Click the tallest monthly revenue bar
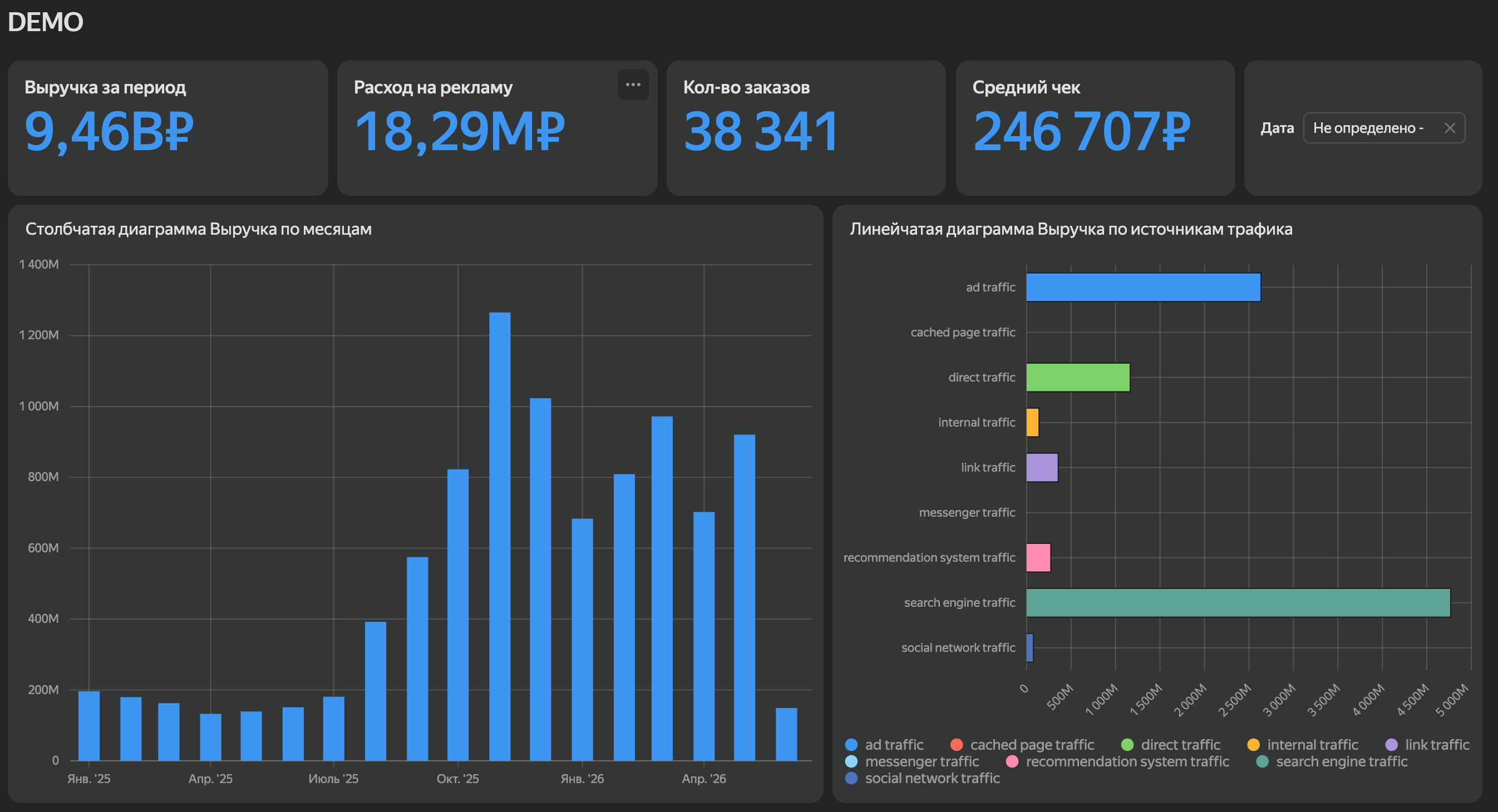This screenshot has width=1498, height=812. (x=500, y=537)
